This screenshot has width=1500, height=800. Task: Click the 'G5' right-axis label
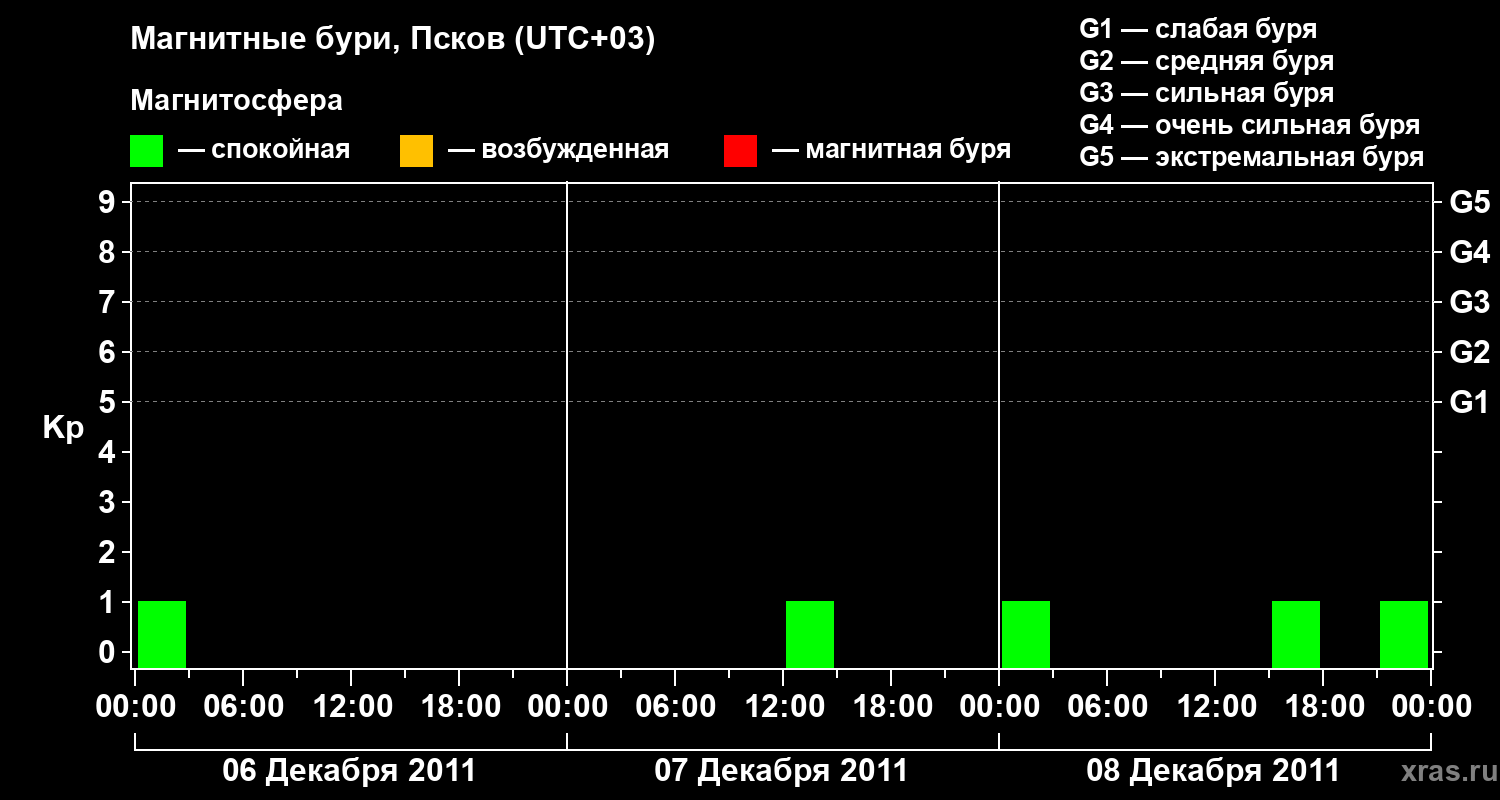[x=1470, y=202]
